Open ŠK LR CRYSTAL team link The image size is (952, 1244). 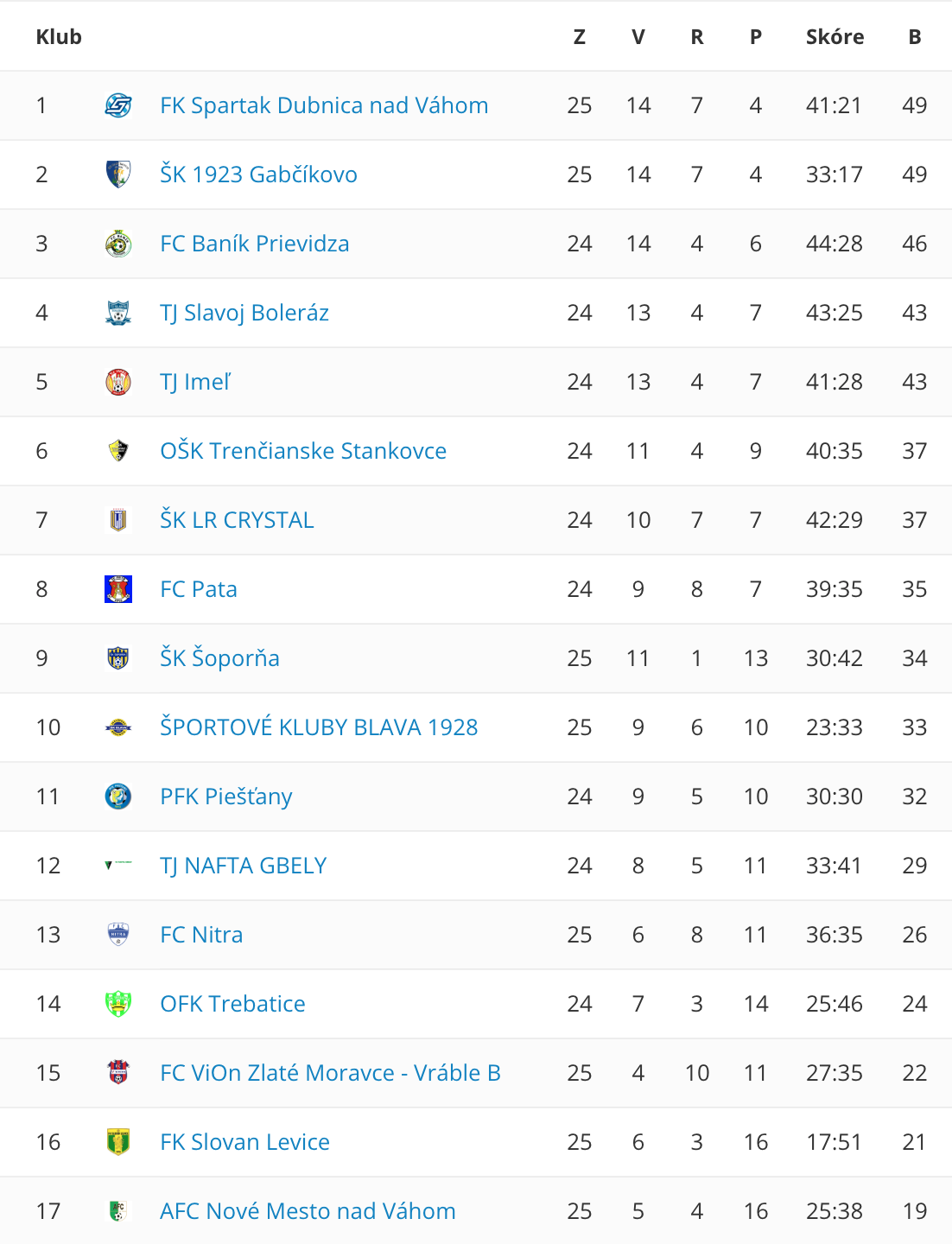pyautogui.click(x=237, y=520)
